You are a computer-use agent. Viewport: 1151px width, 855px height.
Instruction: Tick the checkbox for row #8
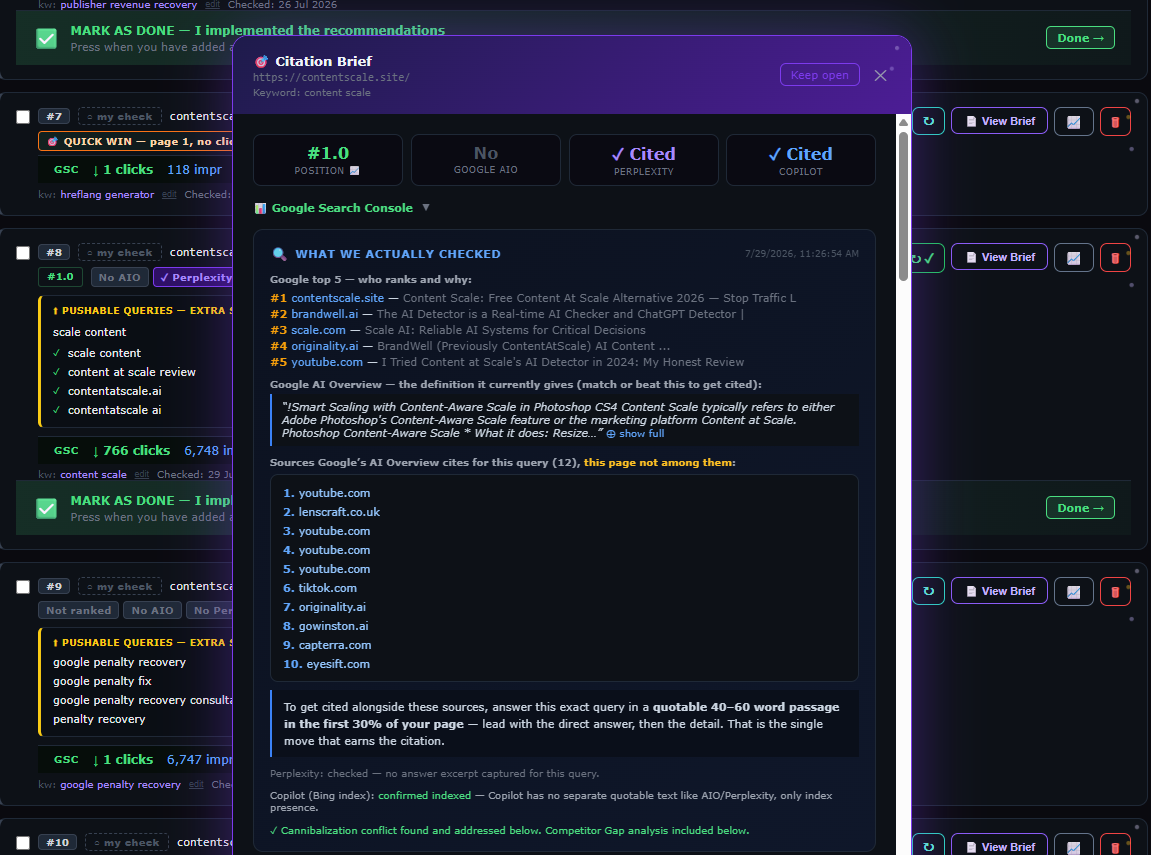(x=23, y=252)
